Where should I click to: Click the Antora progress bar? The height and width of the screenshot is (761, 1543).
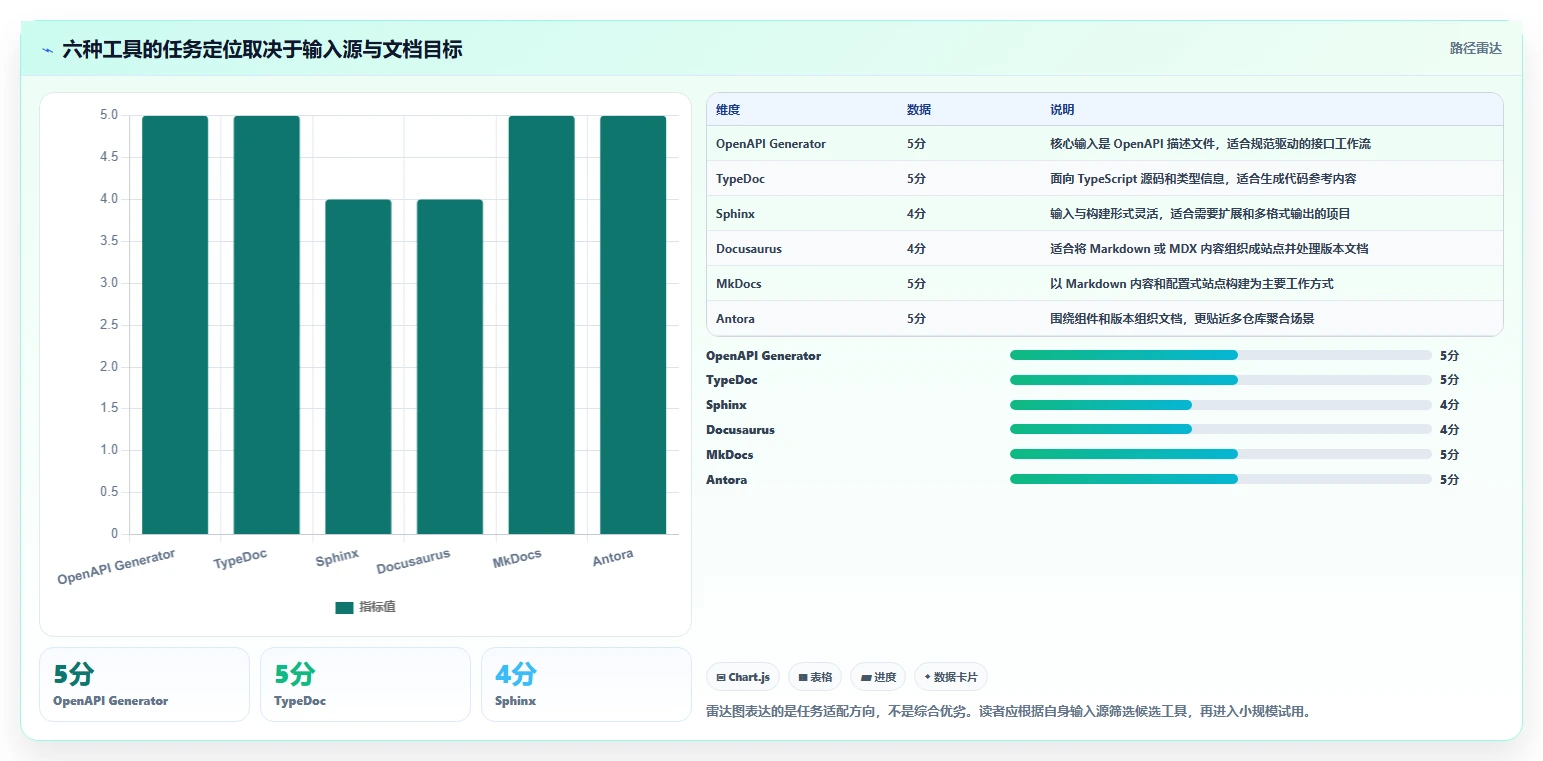1221,479
